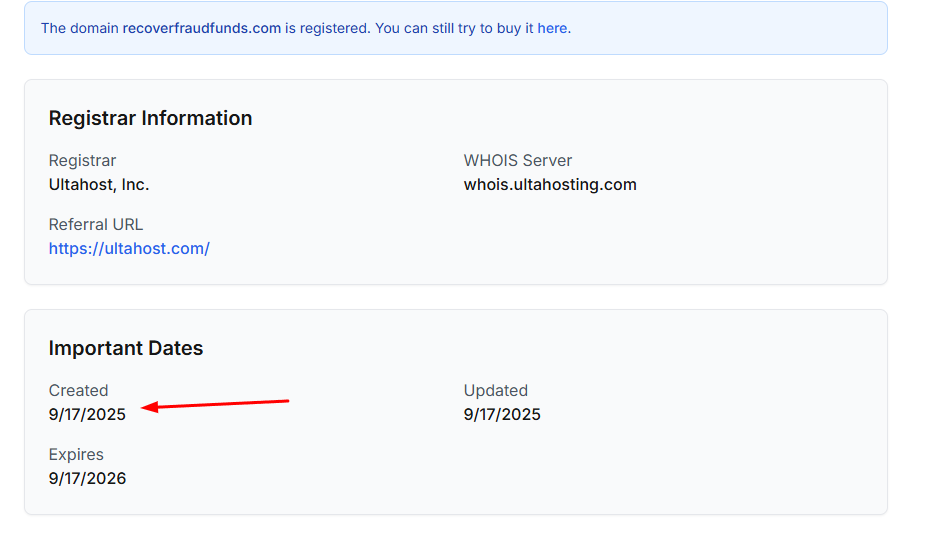Click the Updated label

tap(495, 390)
